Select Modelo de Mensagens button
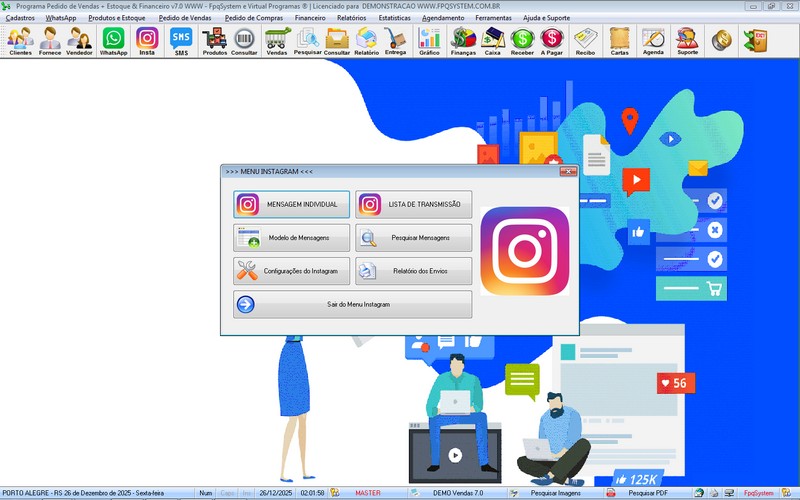 point(292,238)
